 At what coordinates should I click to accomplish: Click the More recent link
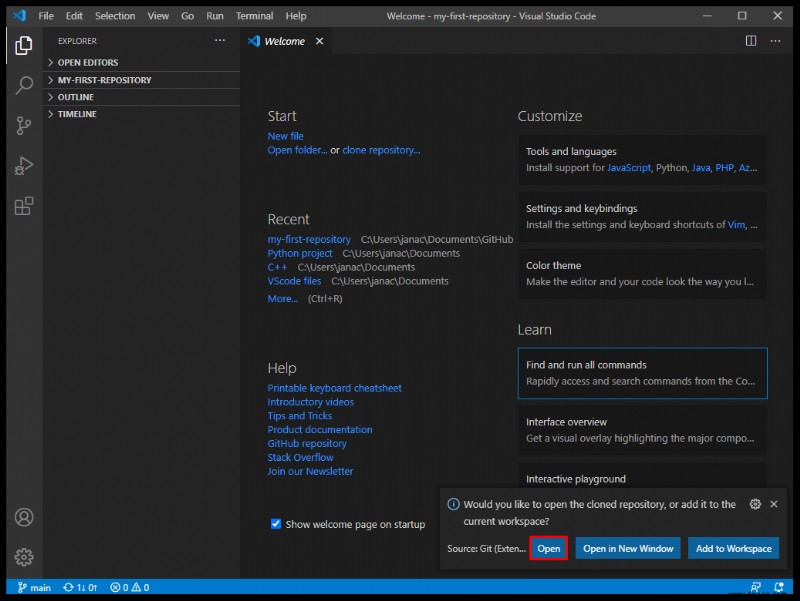(x=282, y=298)
